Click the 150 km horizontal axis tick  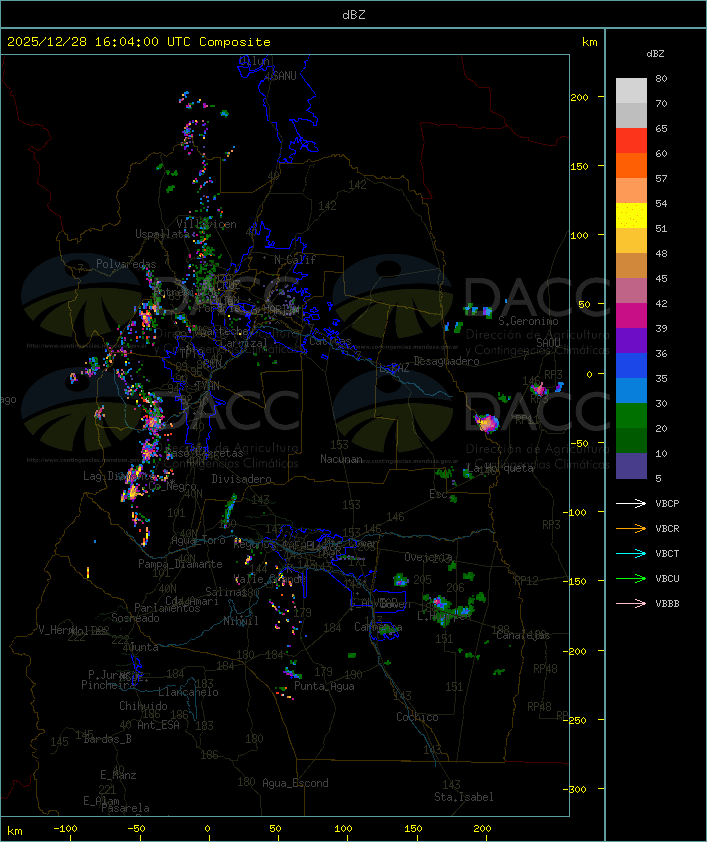coord(413,829)
